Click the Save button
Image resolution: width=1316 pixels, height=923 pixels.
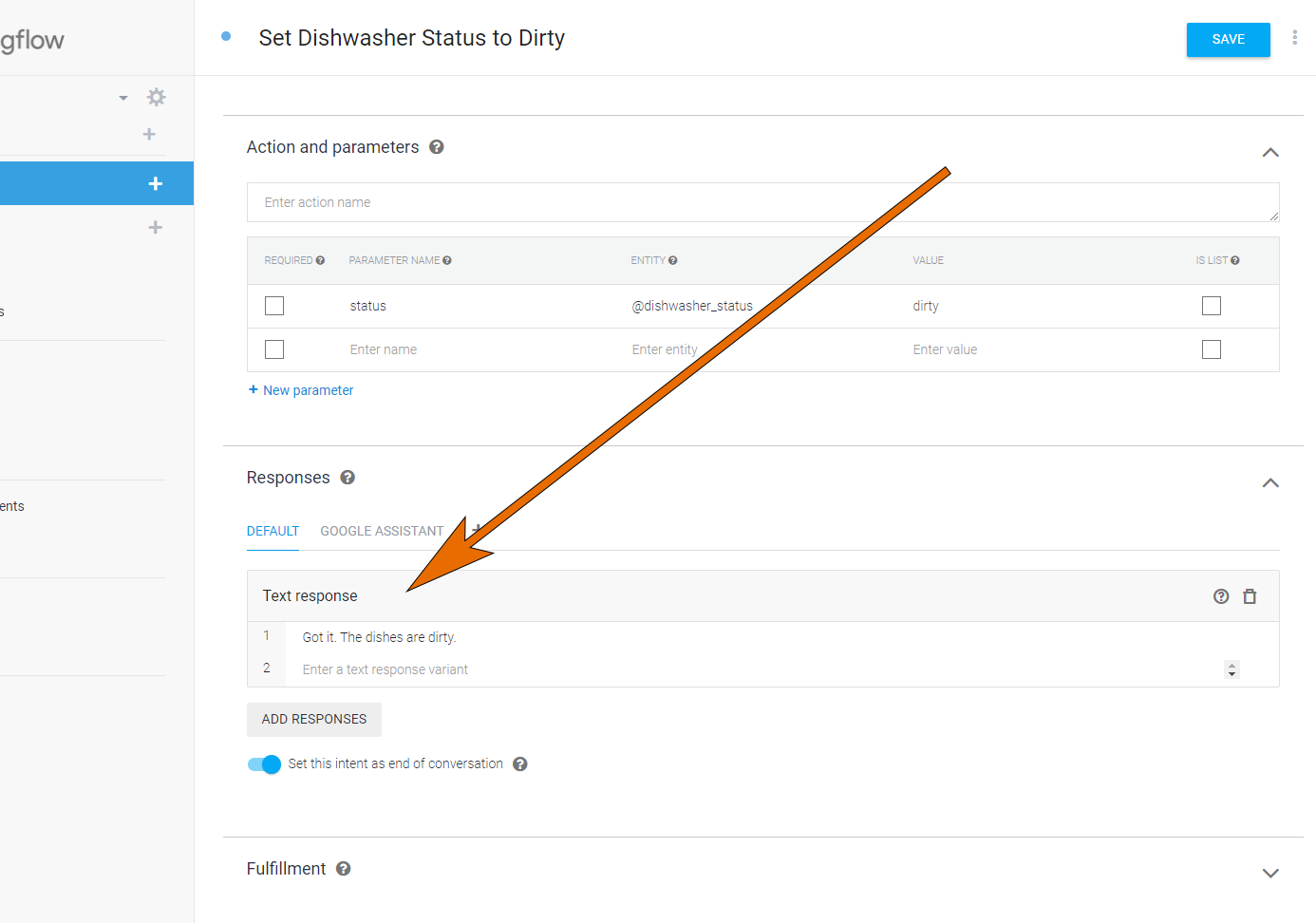[x=1228, y=40]
